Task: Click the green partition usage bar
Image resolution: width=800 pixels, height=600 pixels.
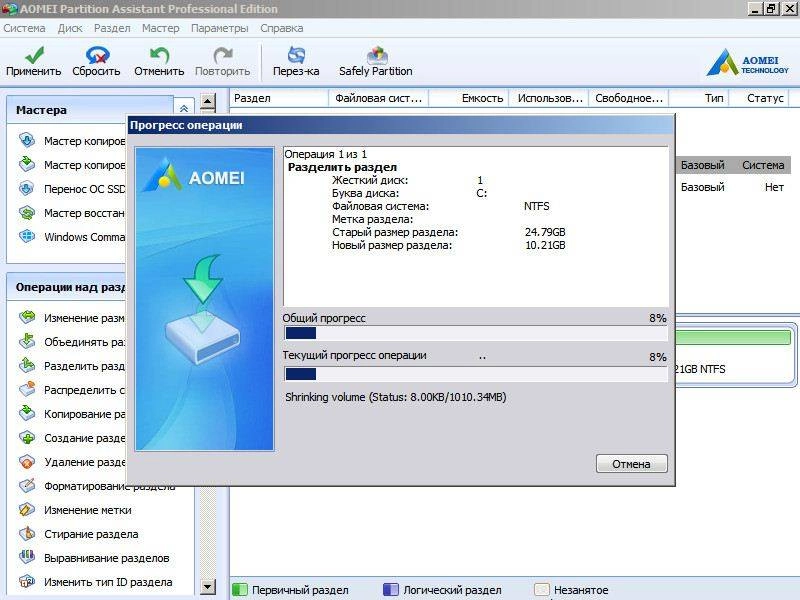Action: coord(733,337)
